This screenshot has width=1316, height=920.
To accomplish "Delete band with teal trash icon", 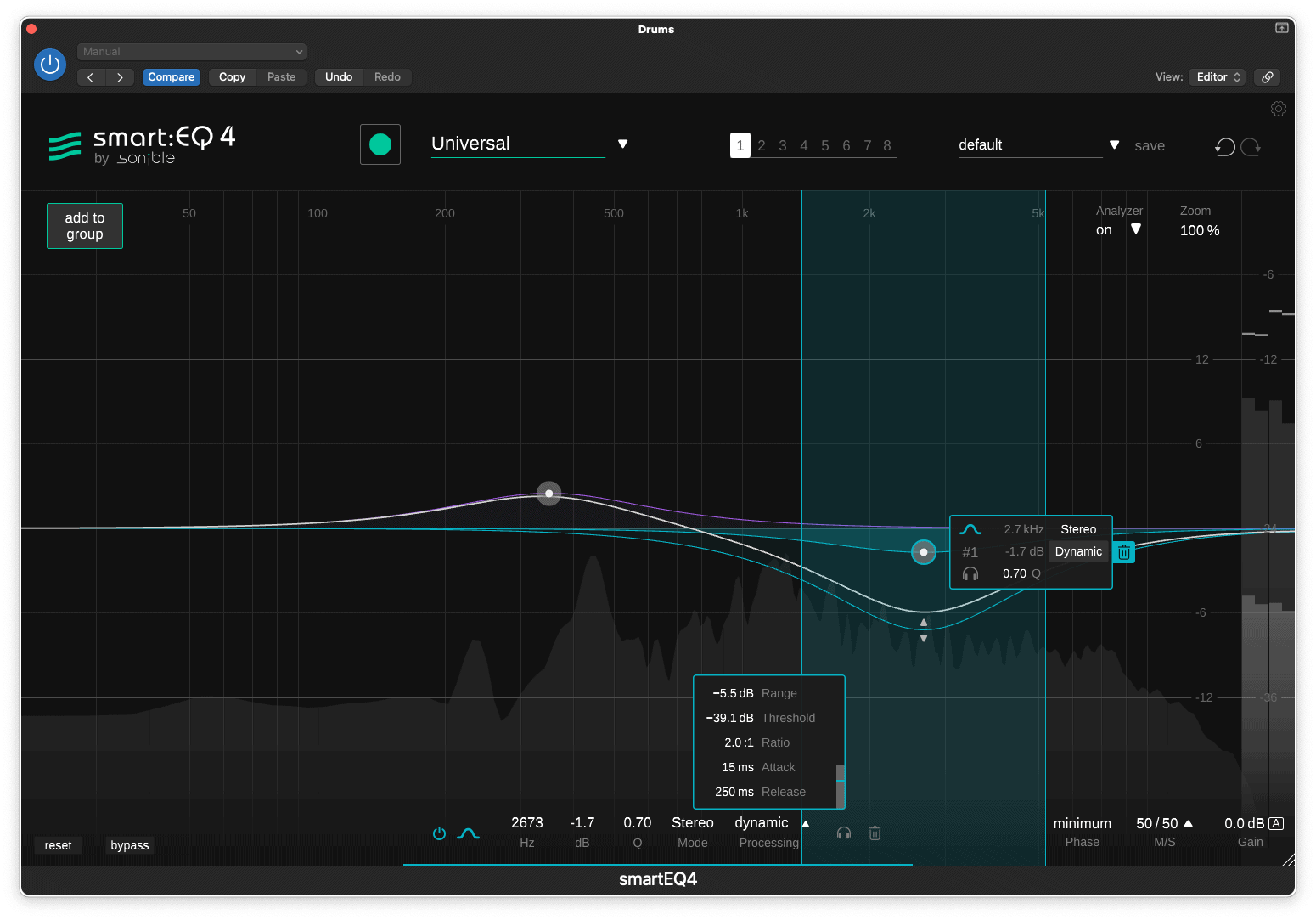I will (1123, 552).
